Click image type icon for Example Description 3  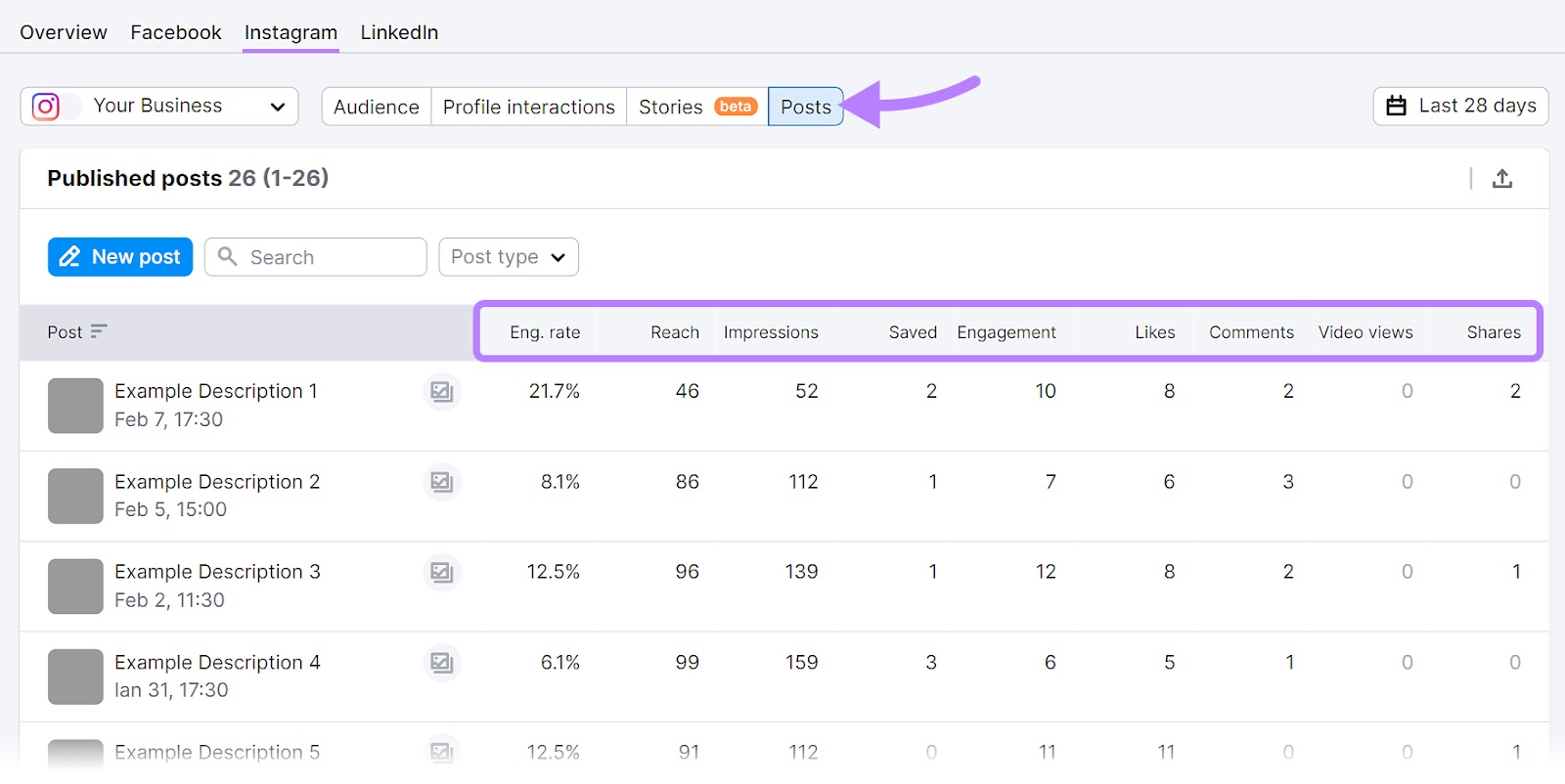442,573
